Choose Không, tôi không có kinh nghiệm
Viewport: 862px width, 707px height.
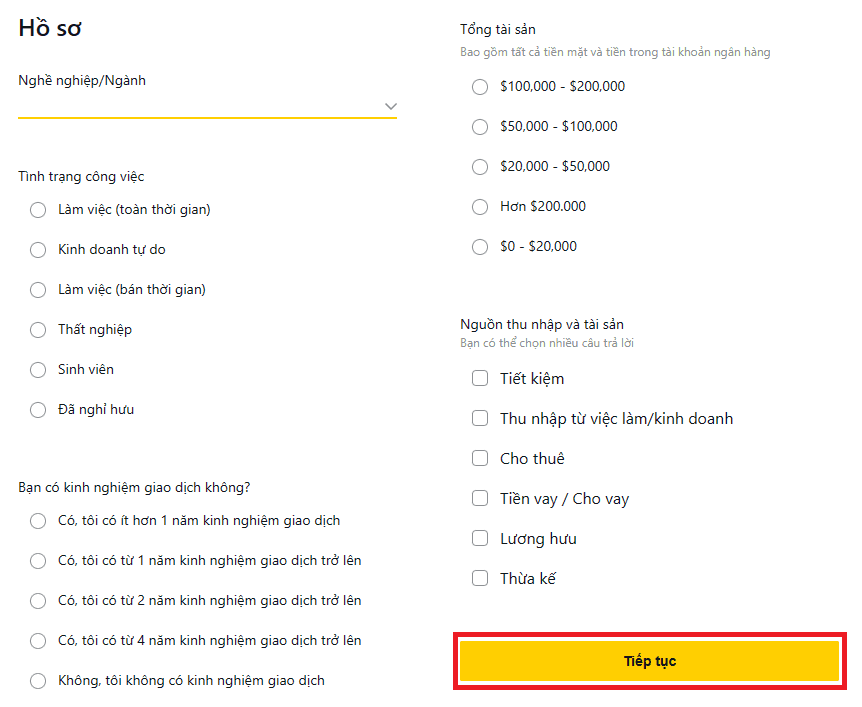[38, 681]
